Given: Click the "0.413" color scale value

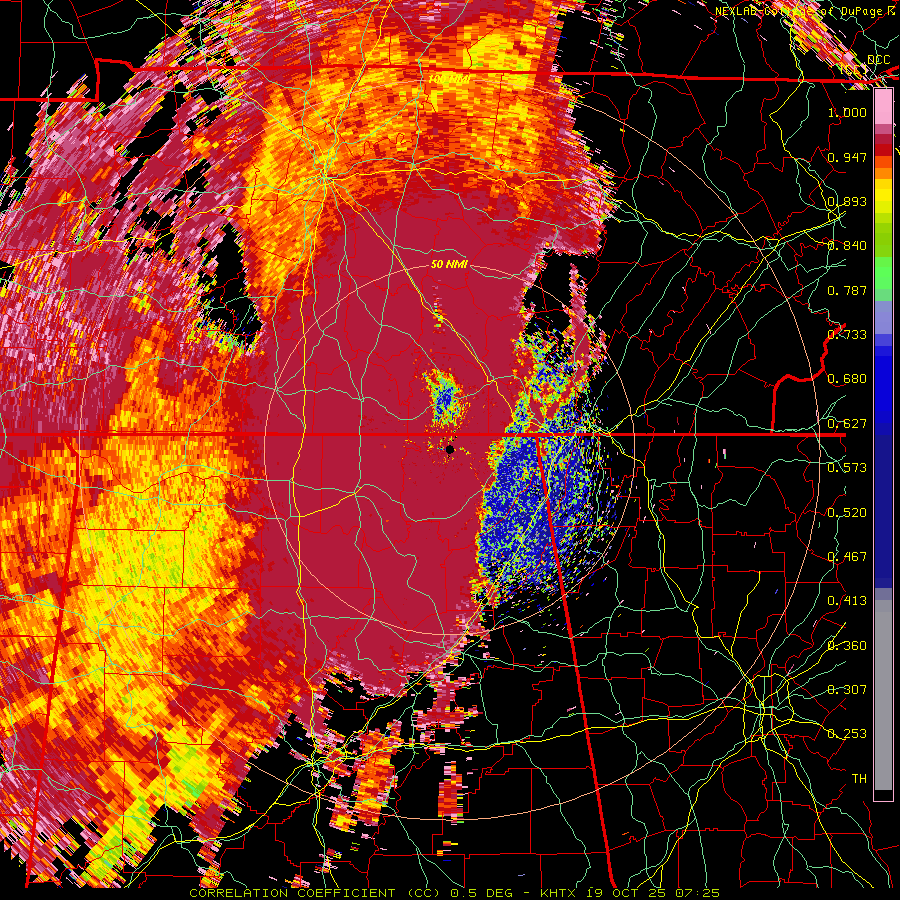Looking at the screenshot, I should point(847,601).
